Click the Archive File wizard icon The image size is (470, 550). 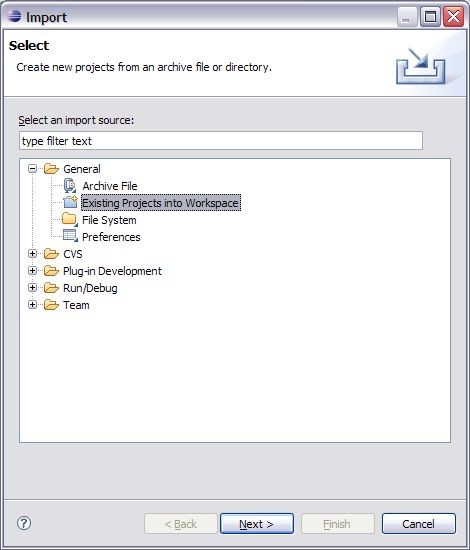coord(70,186)
